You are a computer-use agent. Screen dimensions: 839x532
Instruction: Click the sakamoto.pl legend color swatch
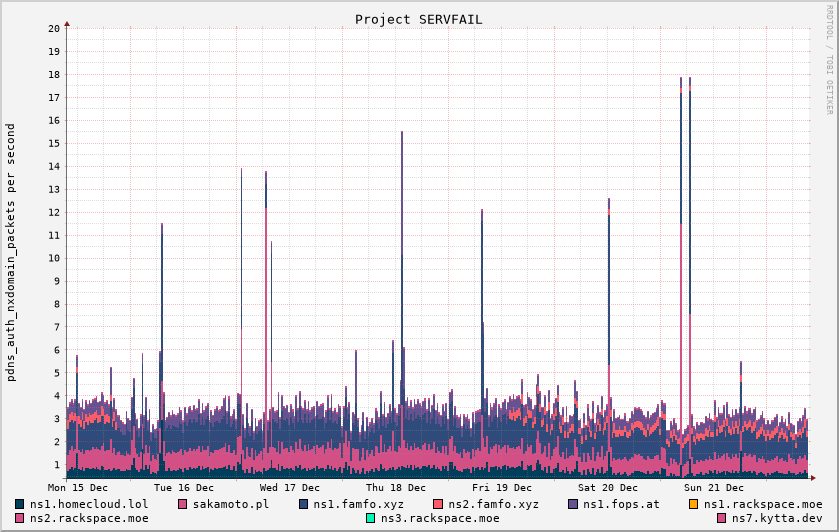(183, 504)
